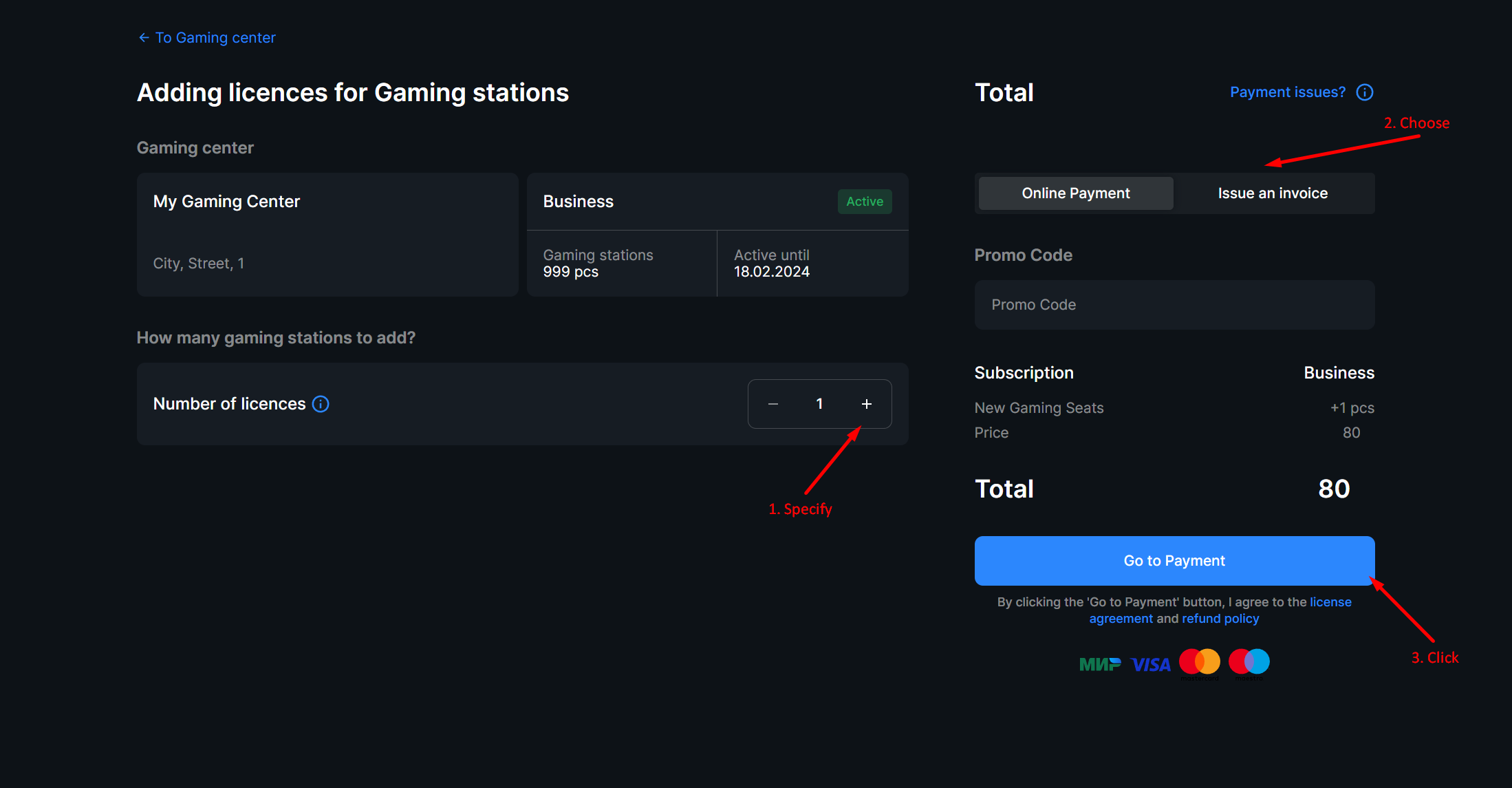Click the To Gaming center link

[215, 38]
